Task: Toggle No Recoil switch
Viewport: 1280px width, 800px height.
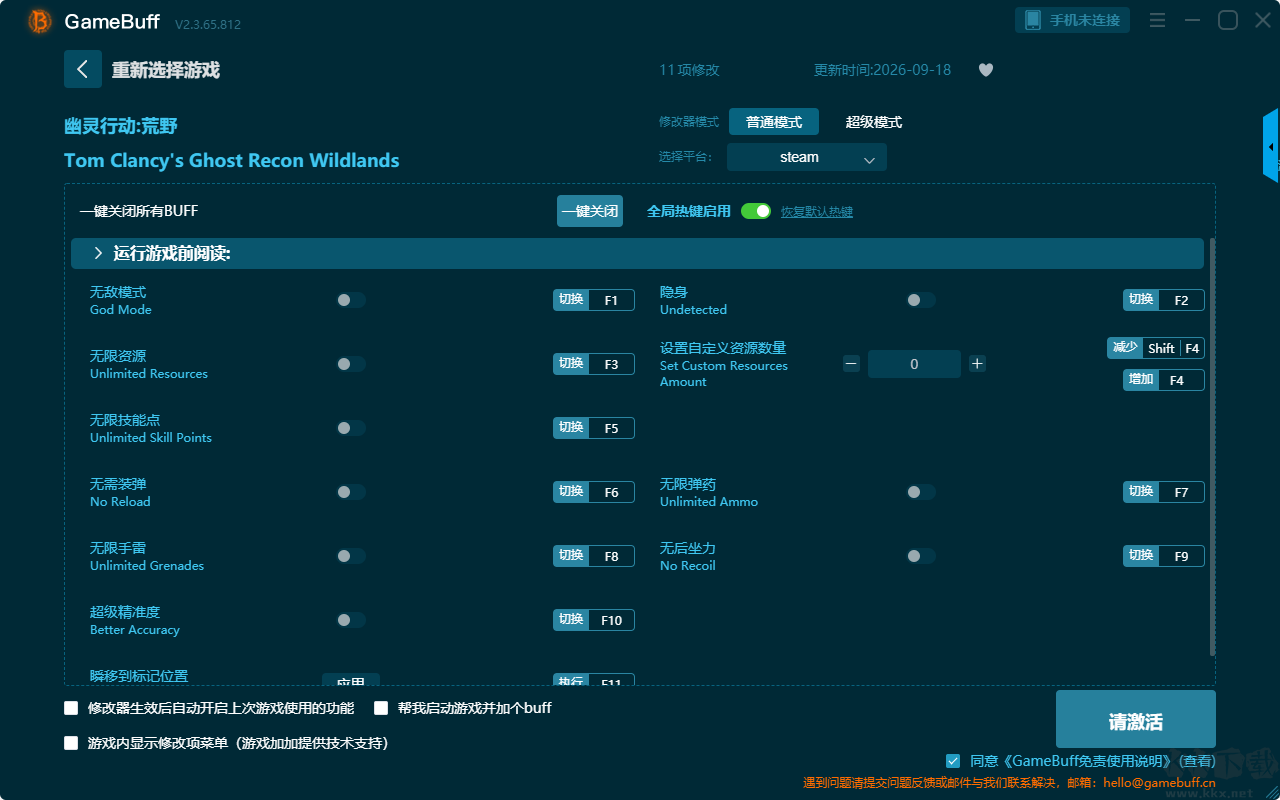Action: [x=921, y=556]
